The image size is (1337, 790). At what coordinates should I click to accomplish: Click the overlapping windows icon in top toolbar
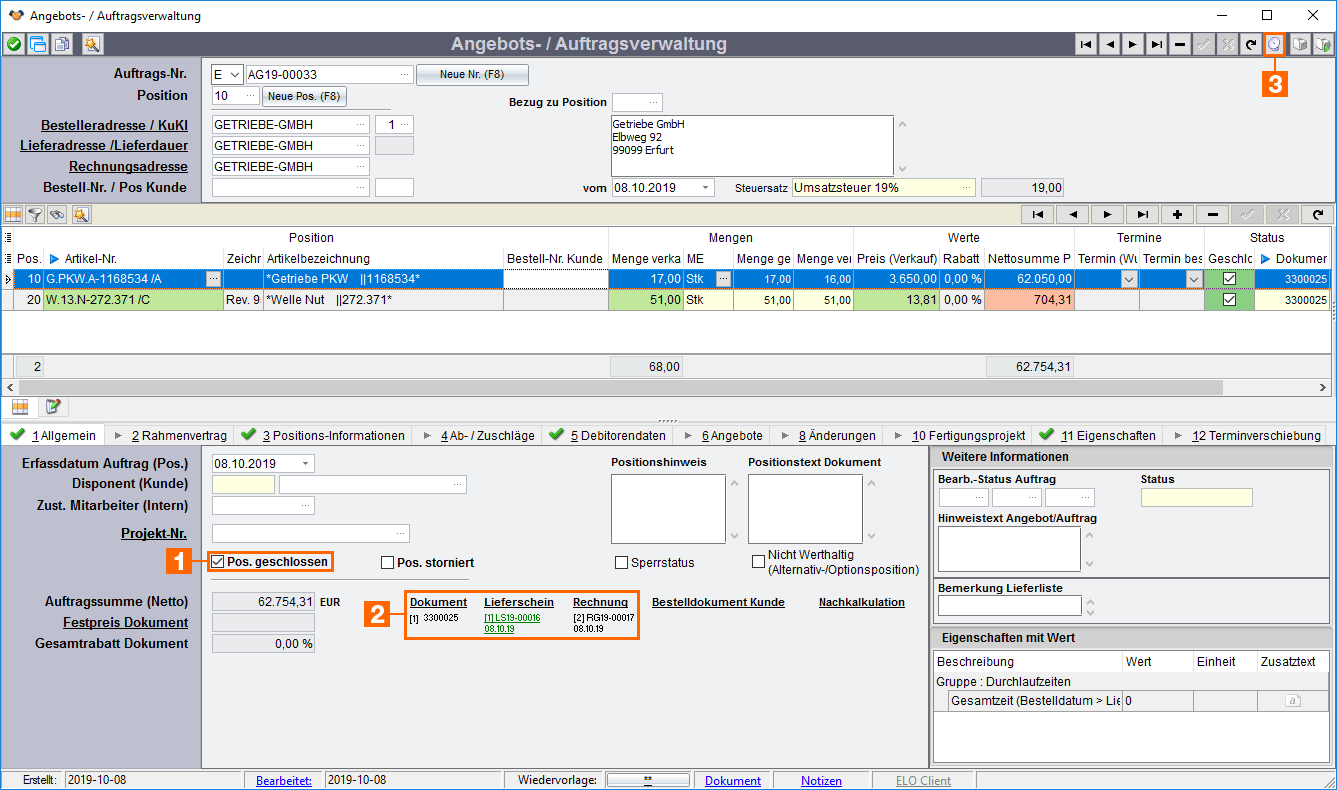[38, 44]
